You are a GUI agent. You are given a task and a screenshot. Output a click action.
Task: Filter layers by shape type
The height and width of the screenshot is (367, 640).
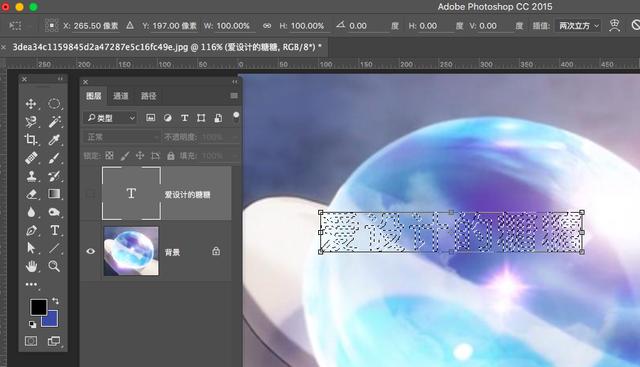pyautogui.click(x=201, y=118)
